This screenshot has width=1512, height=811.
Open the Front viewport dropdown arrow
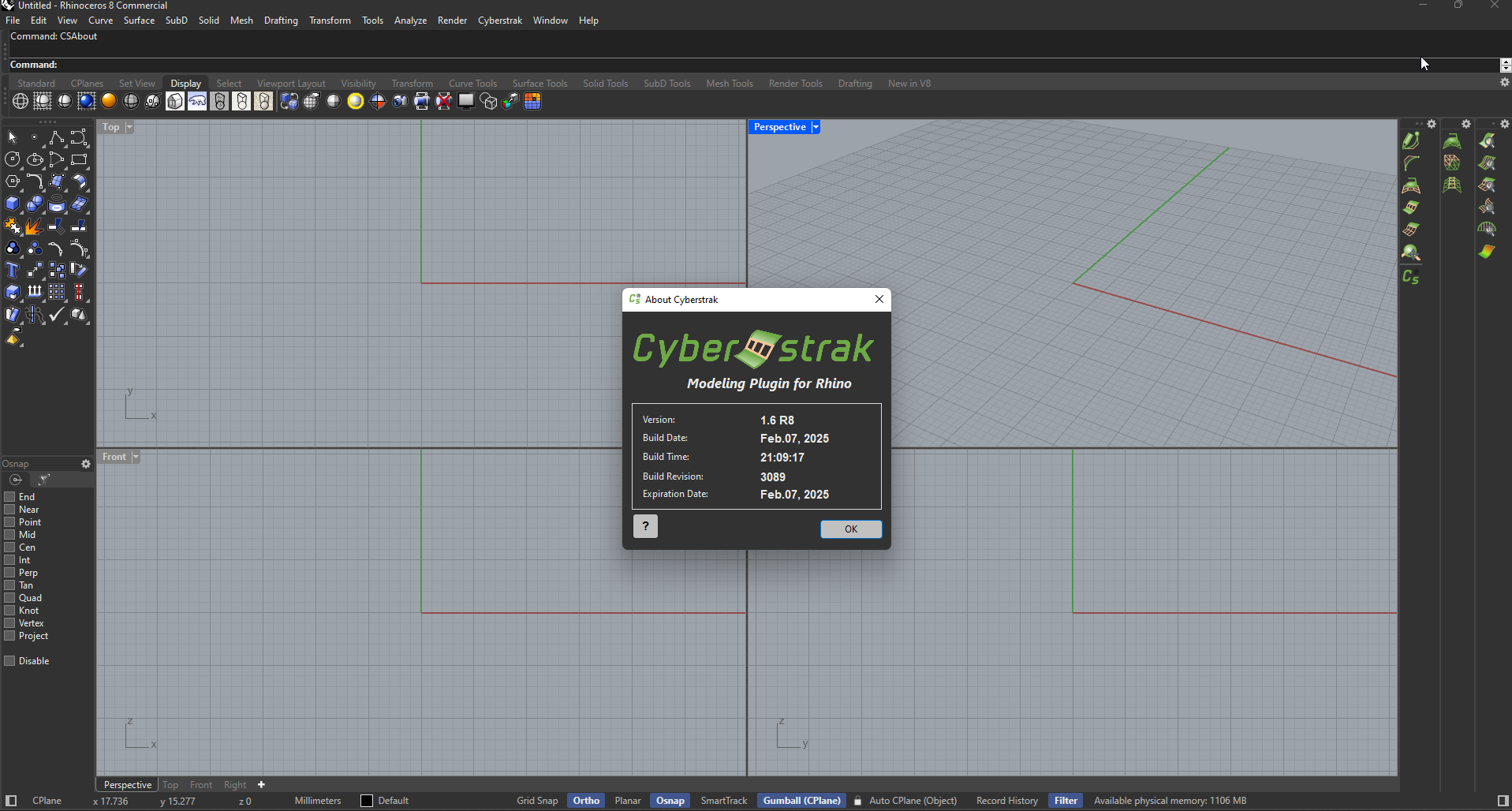[136, 457]
